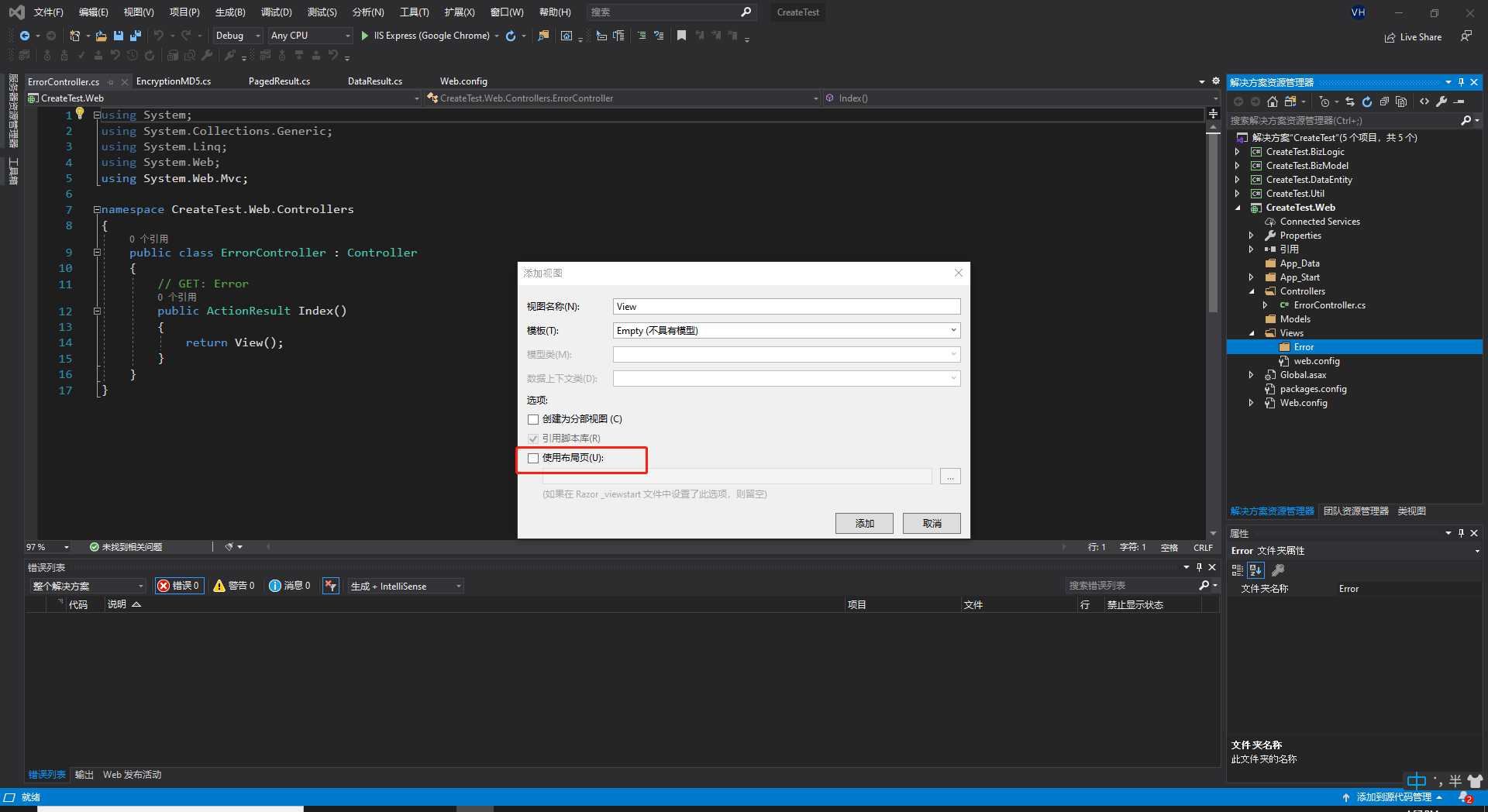Open the Extensions menu
The image size is (1488, 812).
point(459,12)
